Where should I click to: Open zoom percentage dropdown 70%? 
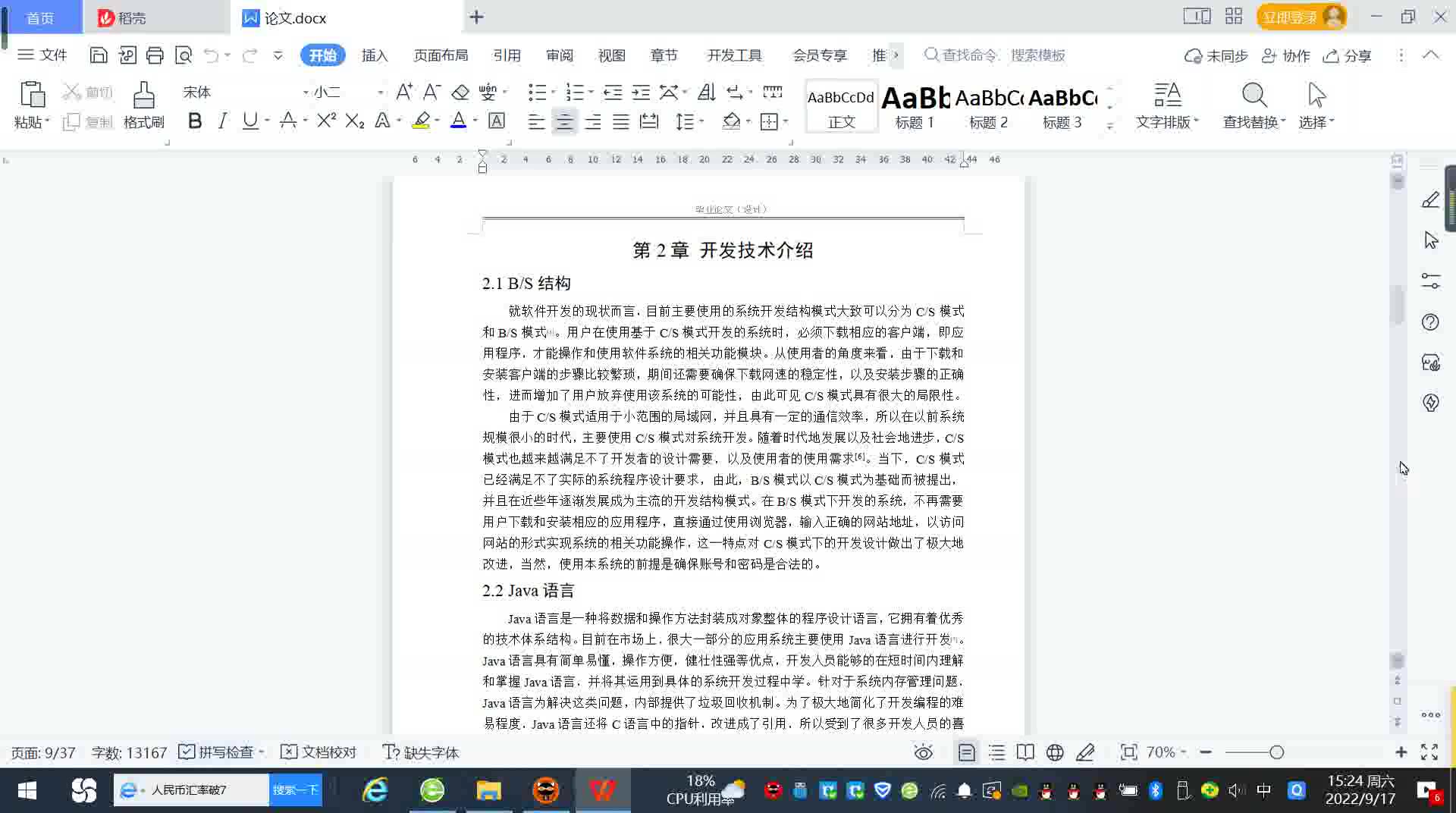tap(1166, 752)
